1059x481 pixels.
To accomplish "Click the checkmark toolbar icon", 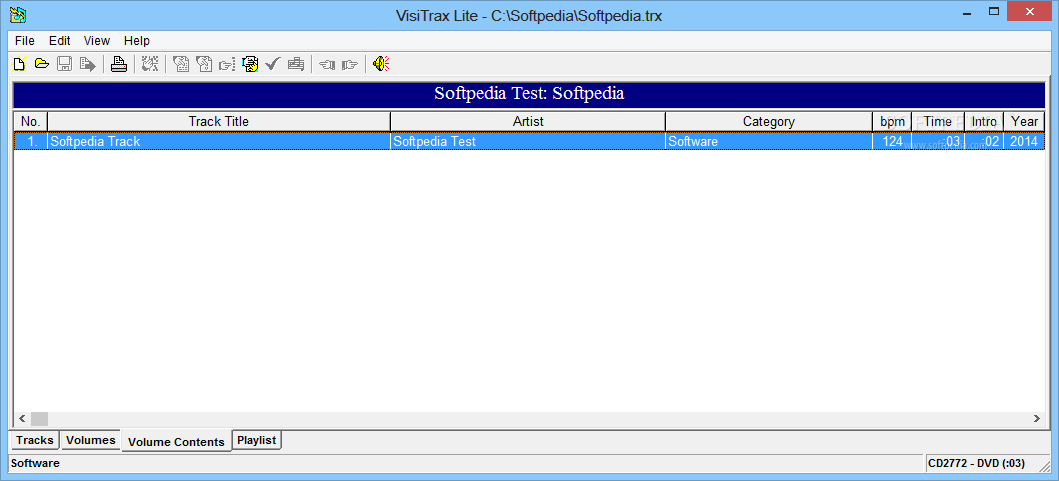I will point(273,64).
